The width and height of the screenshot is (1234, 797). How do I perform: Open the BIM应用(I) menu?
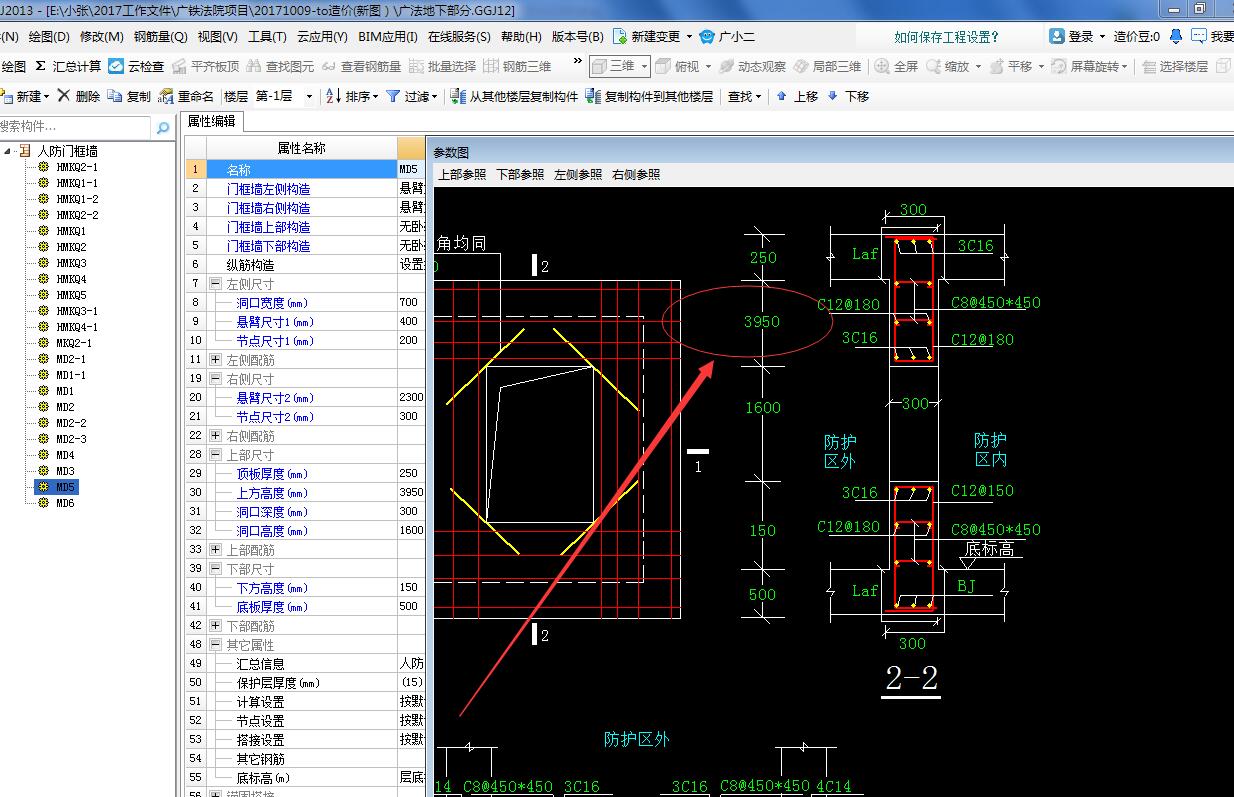(388, 36)
